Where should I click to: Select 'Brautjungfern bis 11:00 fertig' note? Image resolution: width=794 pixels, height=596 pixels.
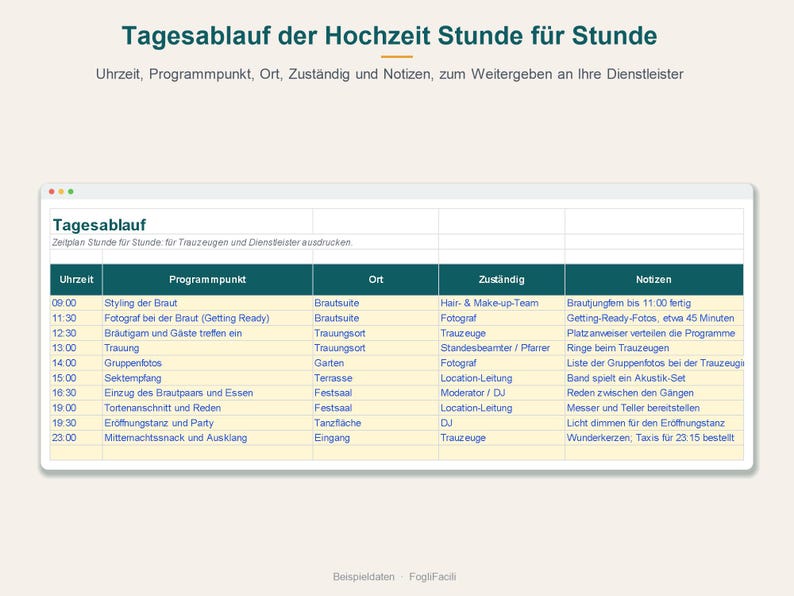654,303
